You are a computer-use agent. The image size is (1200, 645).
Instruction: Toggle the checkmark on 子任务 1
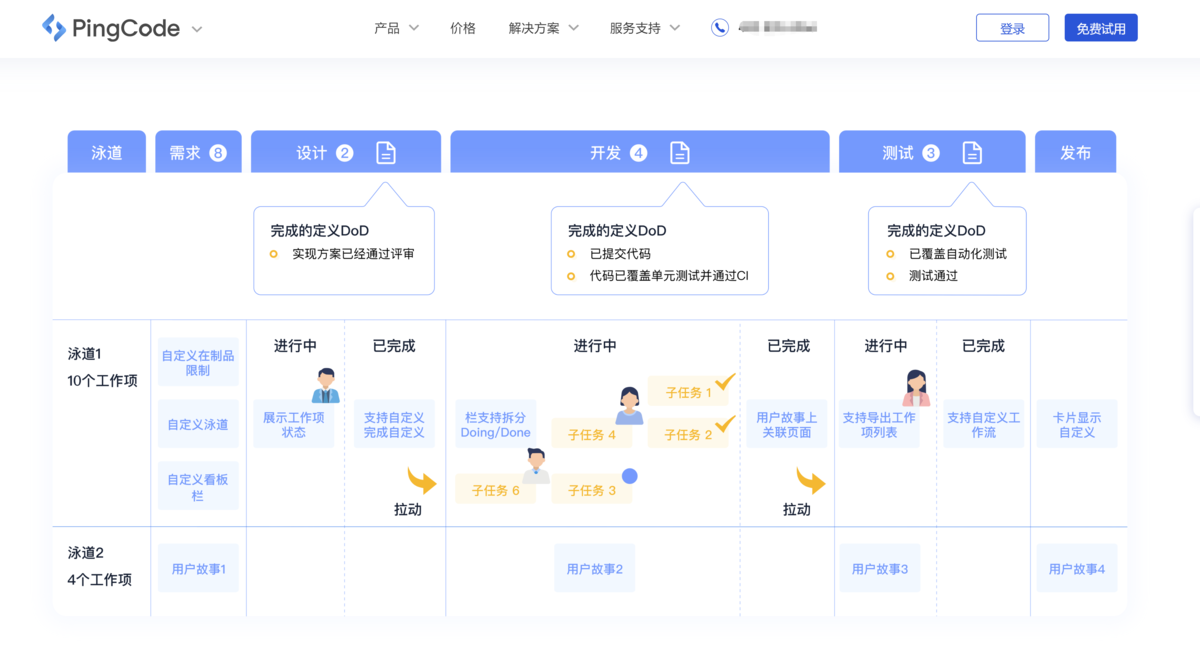[724, 385]
